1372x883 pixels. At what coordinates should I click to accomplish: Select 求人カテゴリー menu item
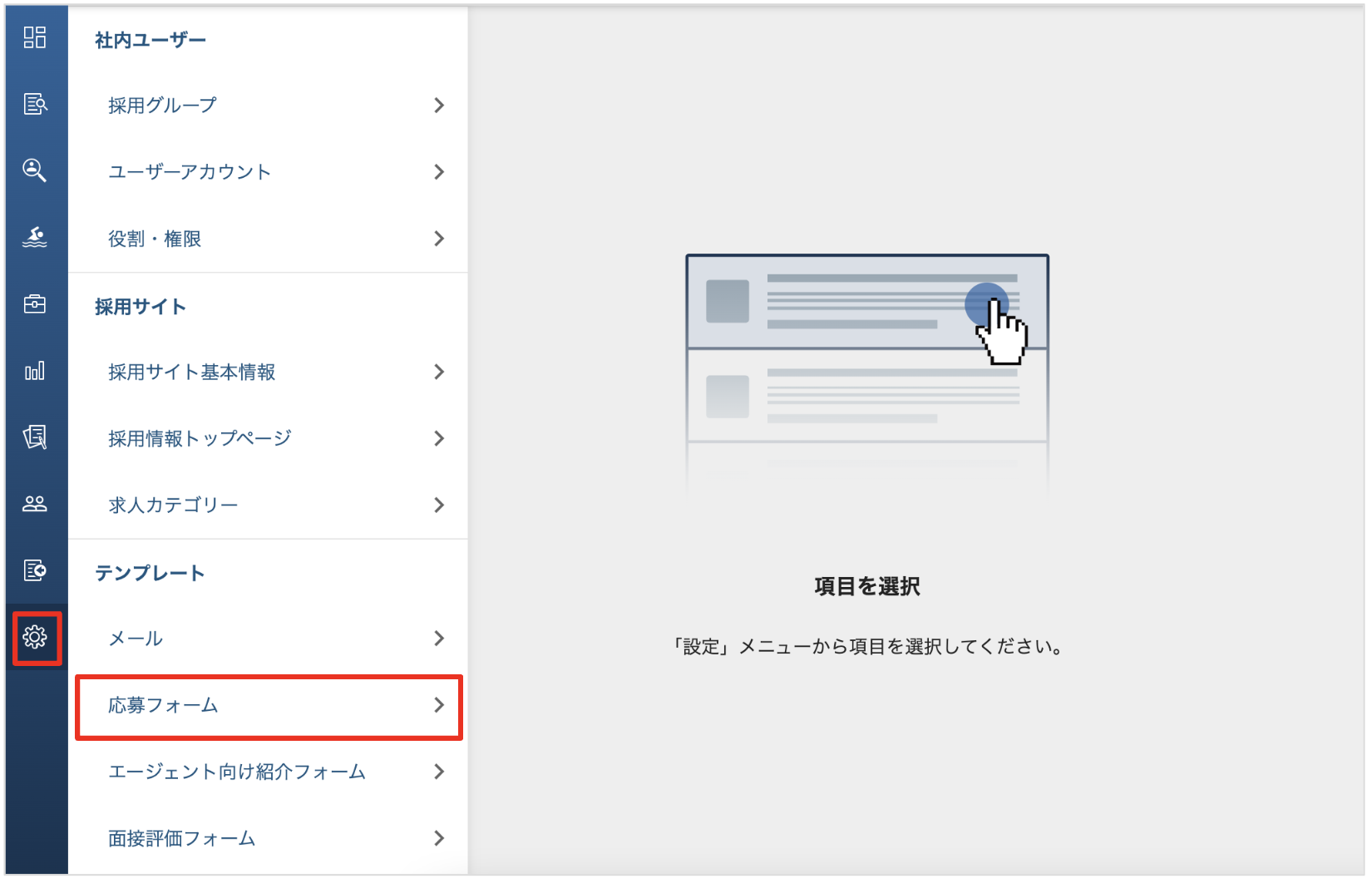[268, 505]
